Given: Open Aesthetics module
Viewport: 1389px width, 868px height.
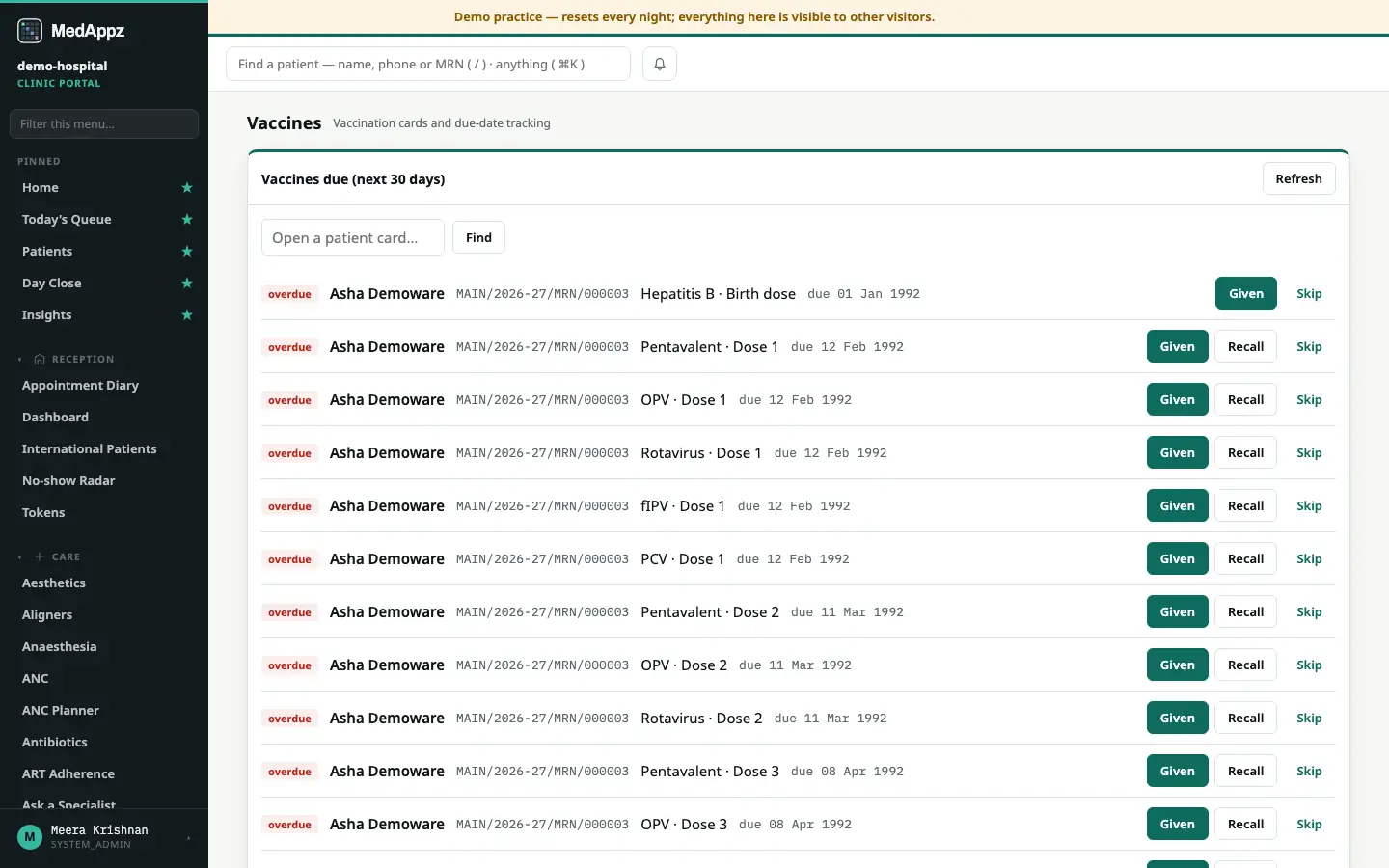Looking at the screenshot, I should click(54, 583).
